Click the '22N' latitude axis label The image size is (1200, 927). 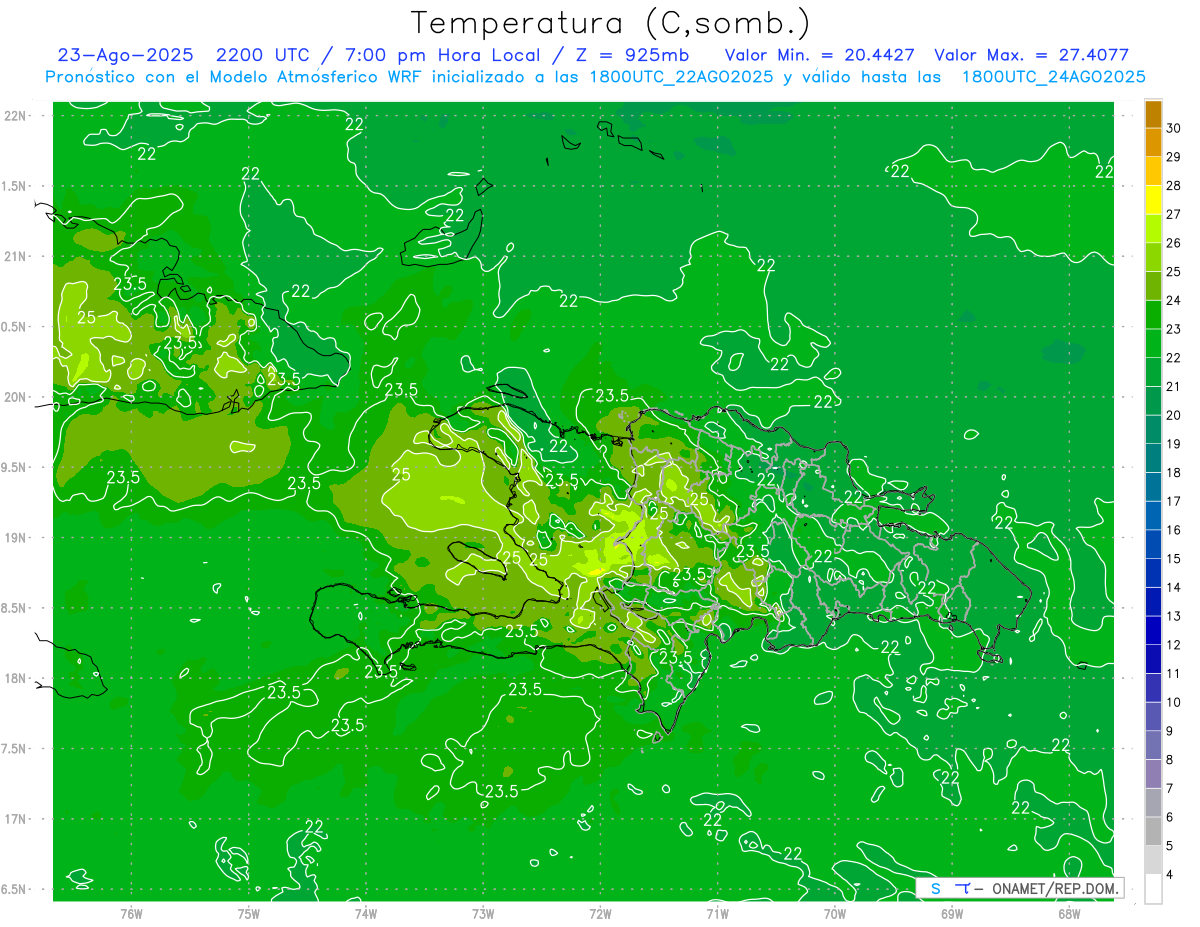pos(15,116)
